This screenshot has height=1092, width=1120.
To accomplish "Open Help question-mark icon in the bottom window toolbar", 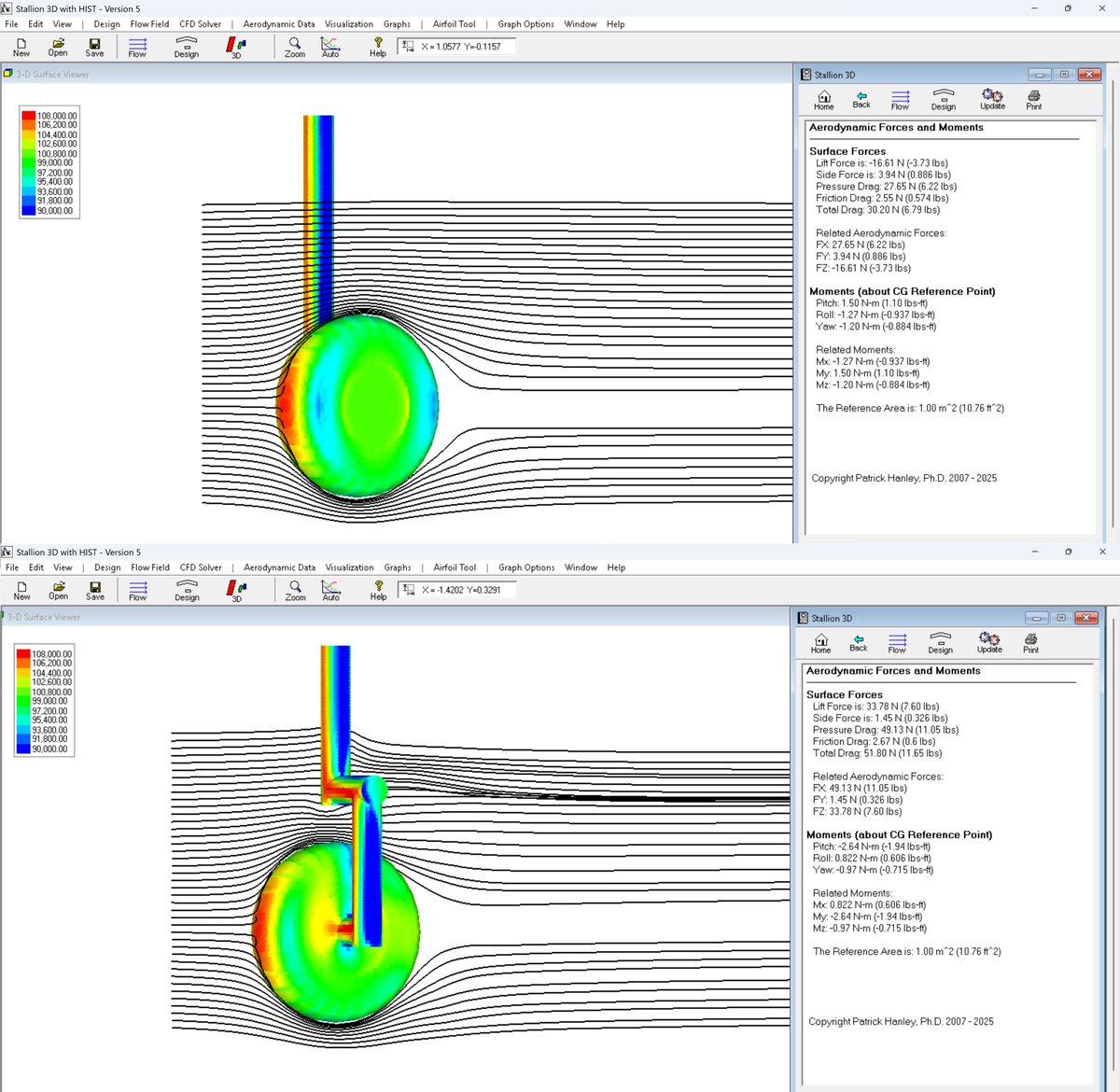I will click(x=378, y=590).
